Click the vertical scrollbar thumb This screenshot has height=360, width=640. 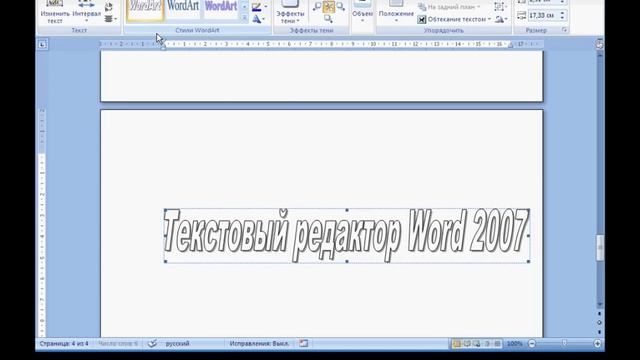pos(600,247)
